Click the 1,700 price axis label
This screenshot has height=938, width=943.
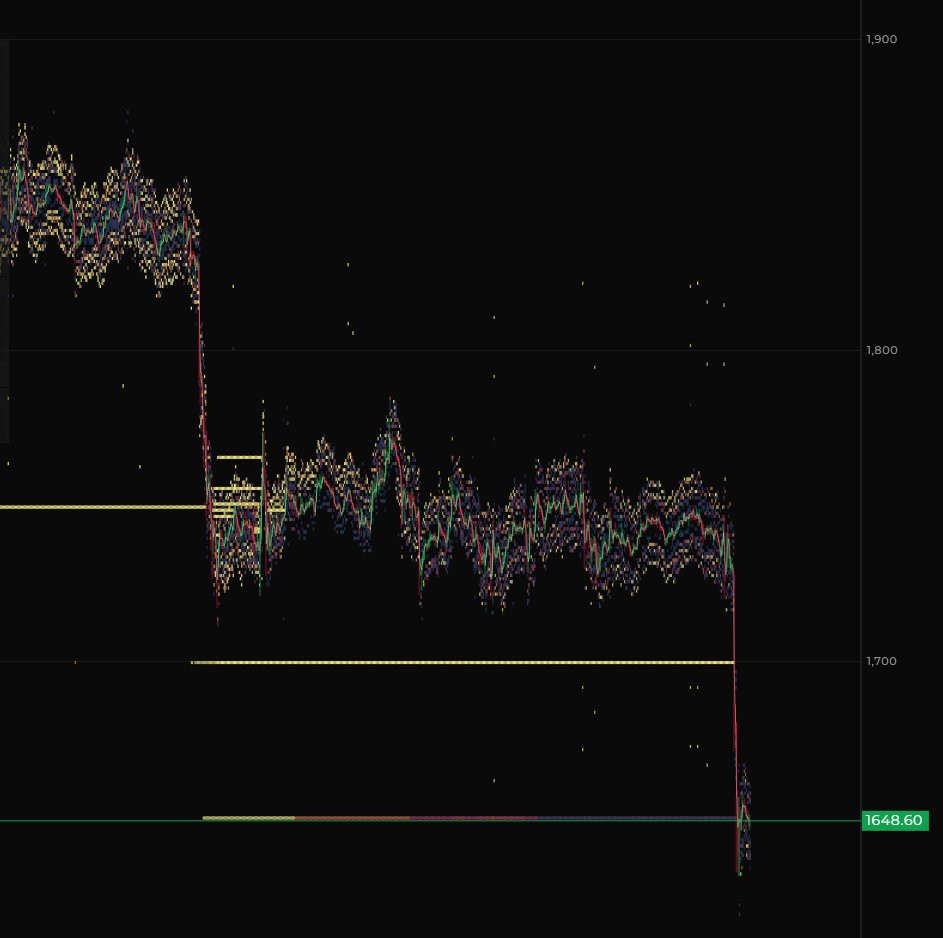point(881,661)
